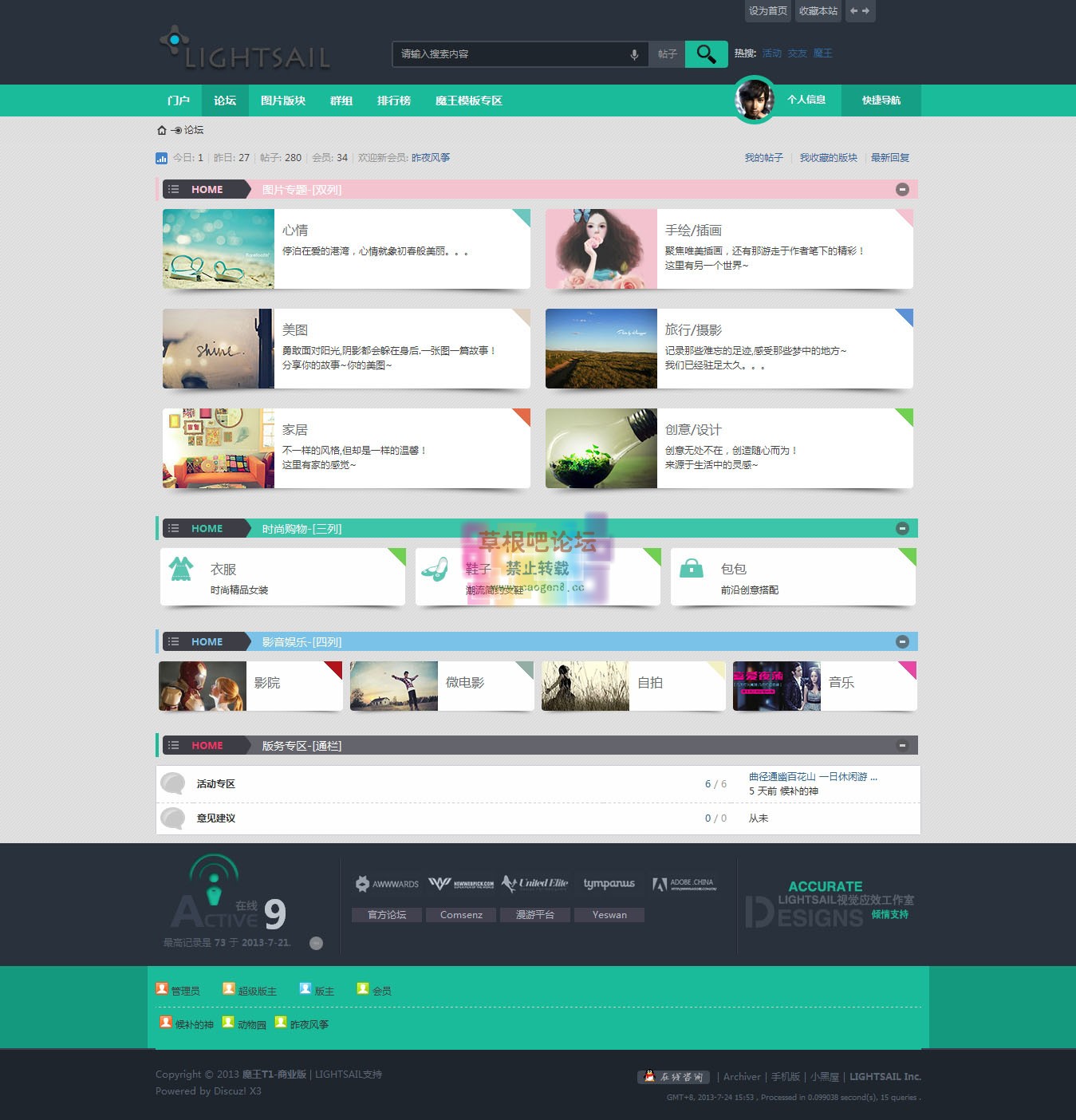Click the microphone voice search icon
1076x1120 pixels.
click(634, 54)
